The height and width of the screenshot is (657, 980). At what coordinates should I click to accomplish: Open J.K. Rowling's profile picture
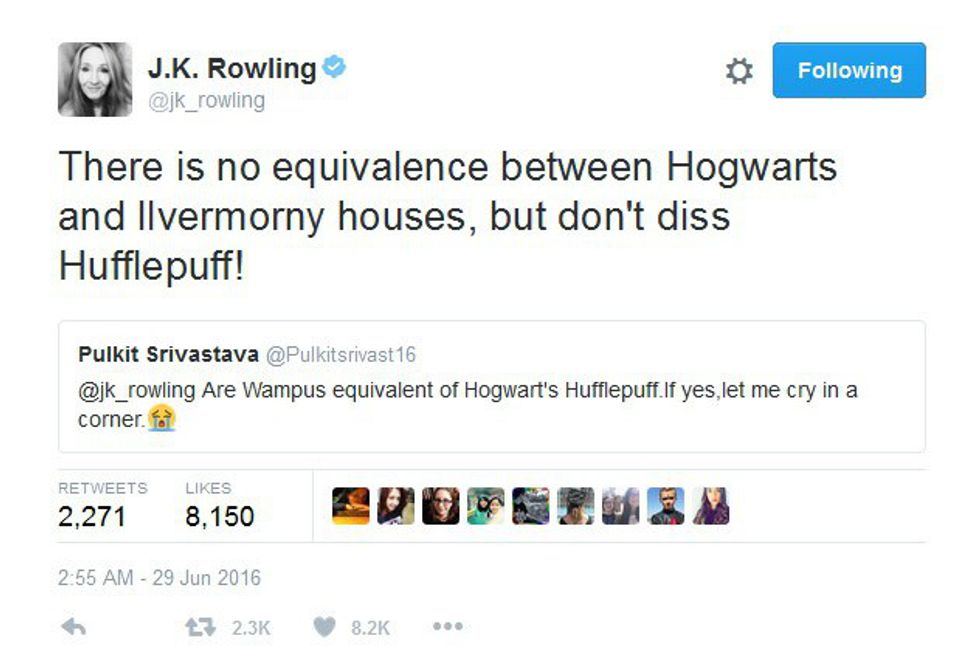coord(95,79)
